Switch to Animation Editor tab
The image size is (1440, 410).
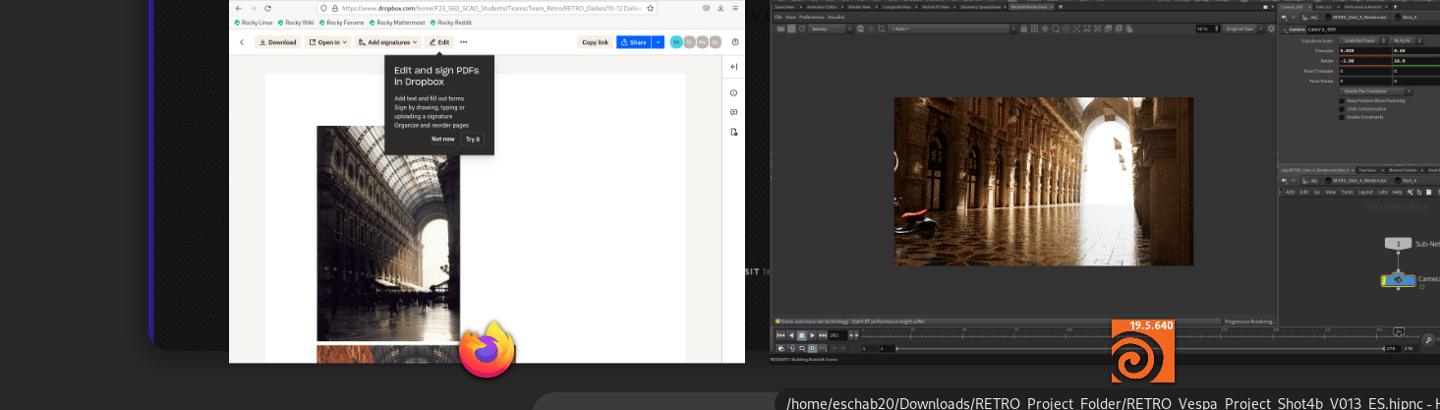(x=826, y=6)
